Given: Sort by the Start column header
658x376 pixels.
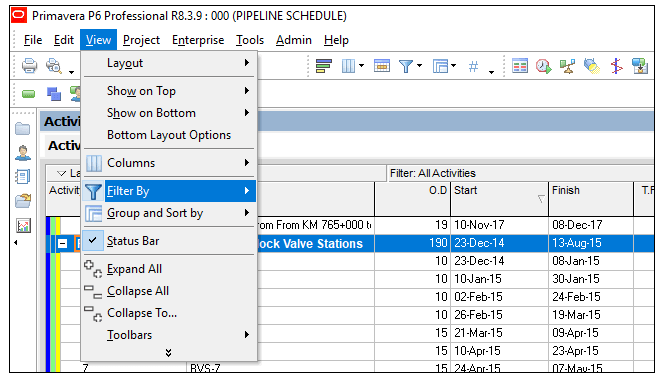Looking at the screenshot, I should click(499, 199).
